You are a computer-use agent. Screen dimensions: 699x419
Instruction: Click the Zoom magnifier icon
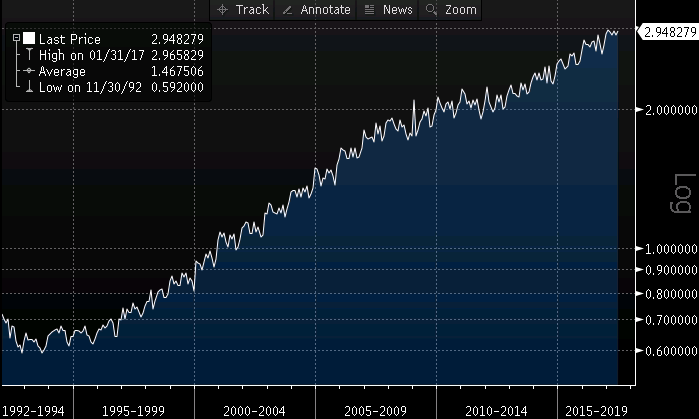[x=431, y=9]
